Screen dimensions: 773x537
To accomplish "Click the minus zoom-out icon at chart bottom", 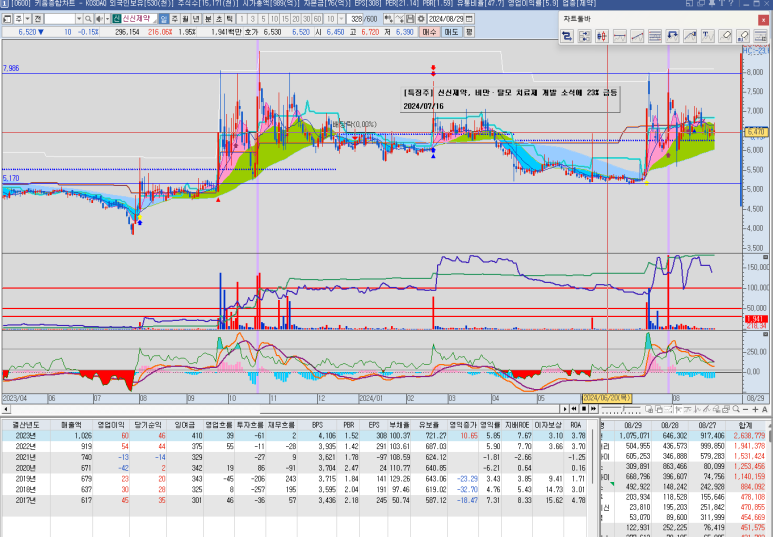I will click(x=745, y=409).
